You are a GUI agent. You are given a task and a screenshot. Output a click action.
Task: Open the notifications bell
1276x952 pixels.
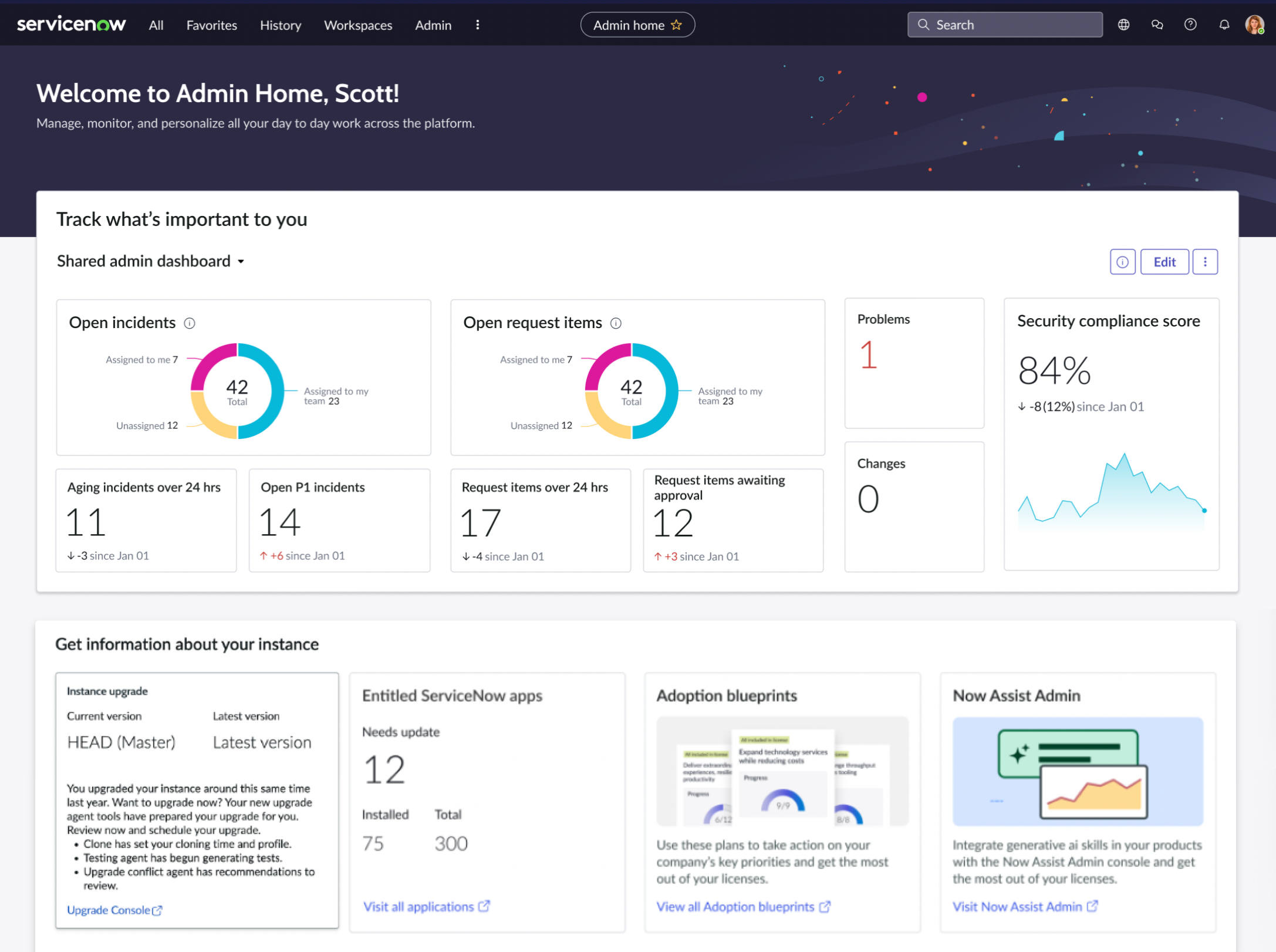tap(1224, 25)
